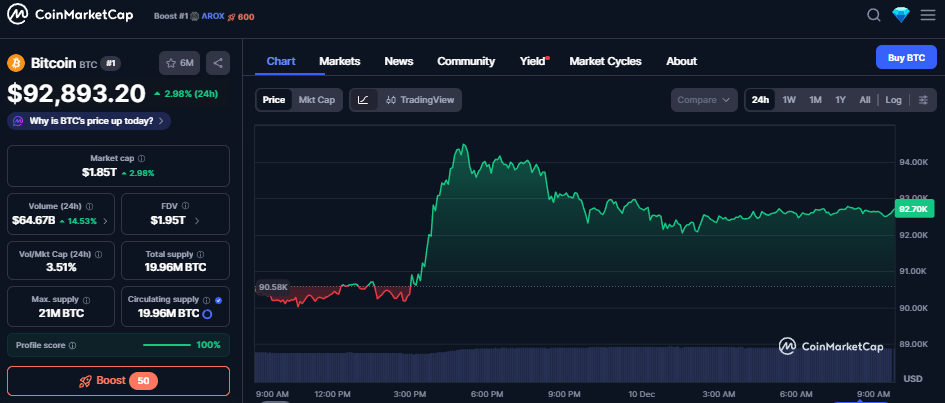Click the verified badge on Circulating supply
The width and height of the screenshot is (945, 403).
point(218,299)
